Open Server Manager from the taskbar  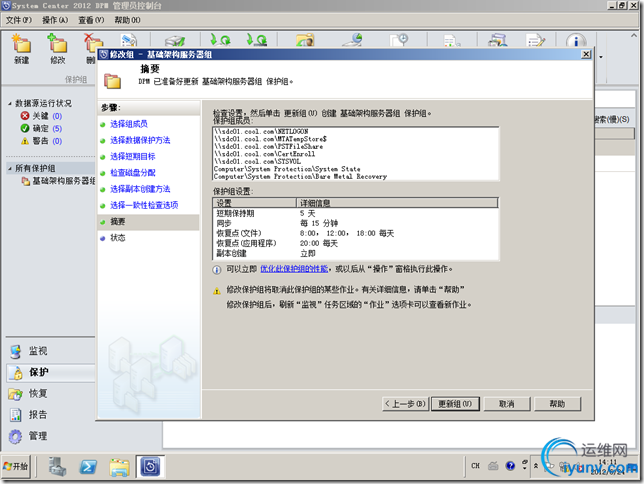[58, 467]
